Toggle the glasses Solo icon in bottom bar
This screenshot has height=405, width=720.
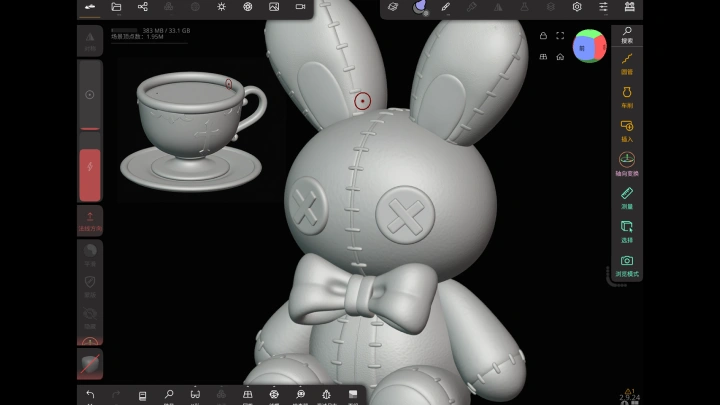click(195, 394)
